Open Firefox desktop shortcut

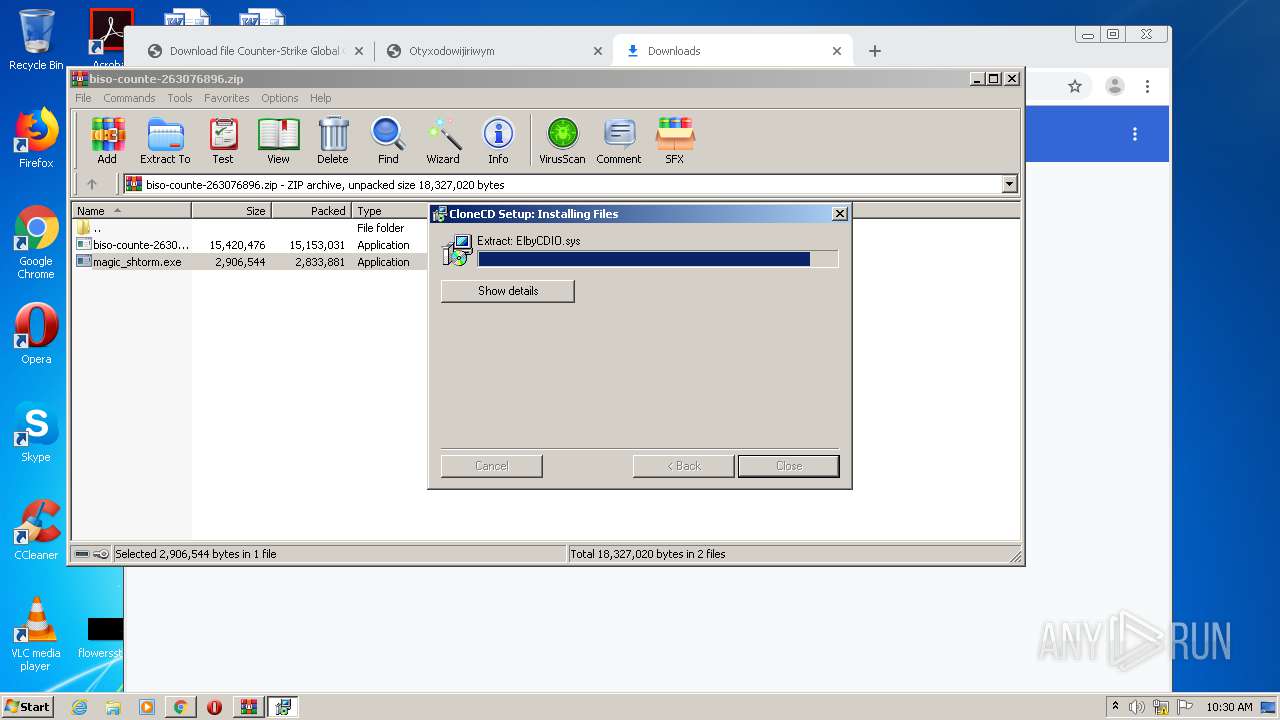36,138
